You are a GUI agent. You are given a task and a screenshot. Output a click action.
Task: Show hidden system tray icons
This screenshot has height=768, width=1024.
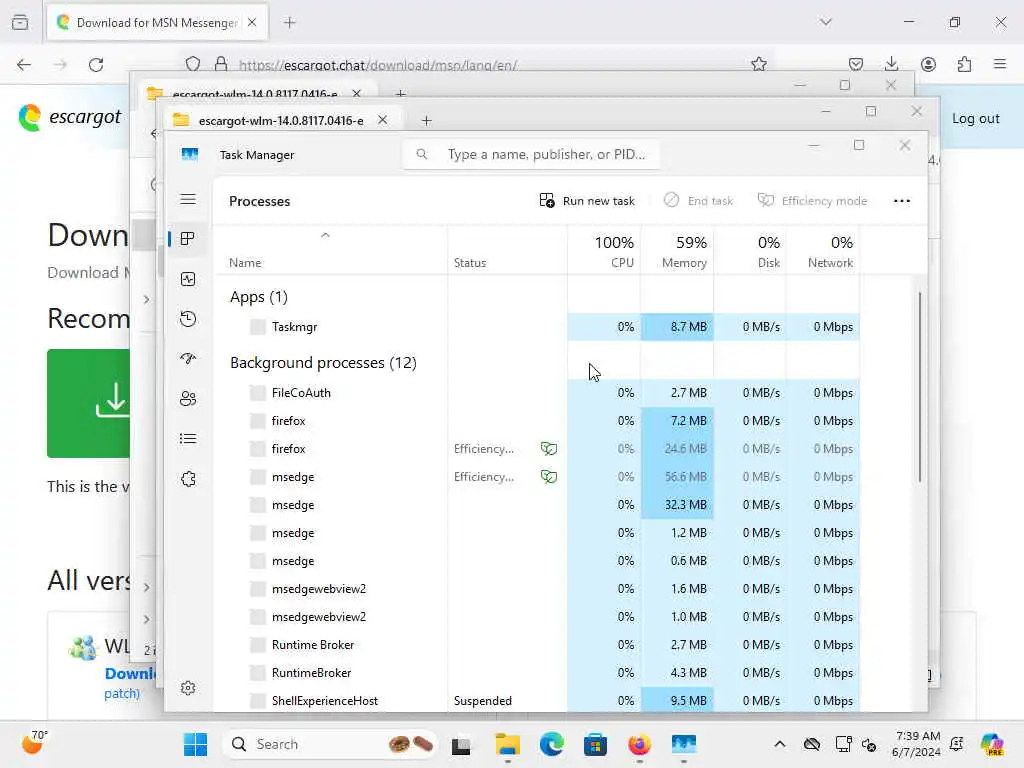coord(780,744)
